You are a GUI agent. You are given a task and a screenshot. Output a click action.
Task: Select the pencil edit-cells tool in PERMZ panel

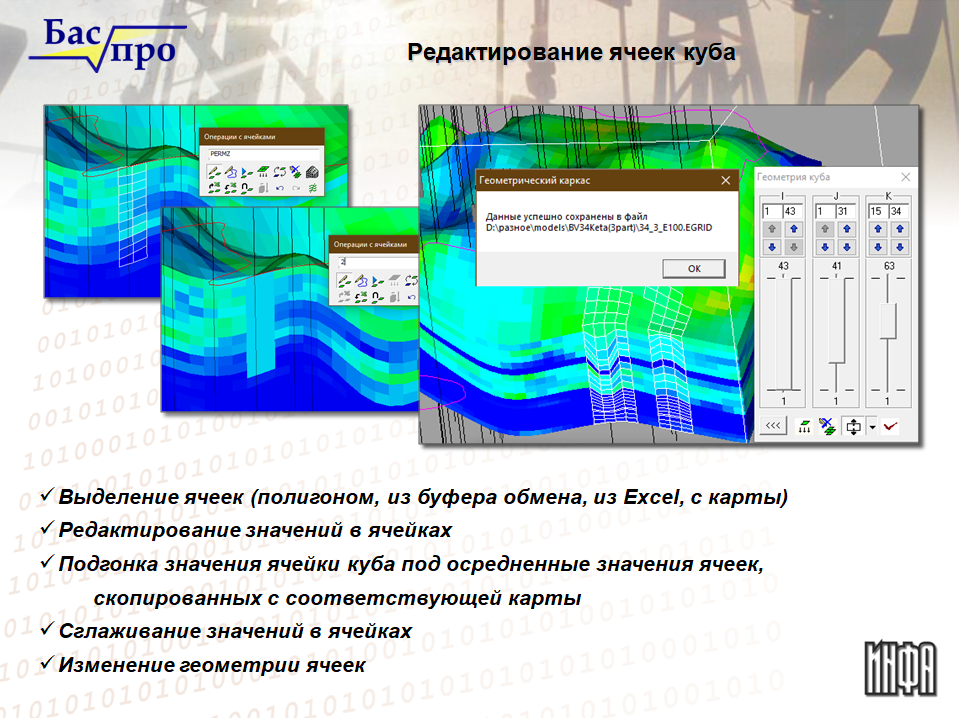214,172
